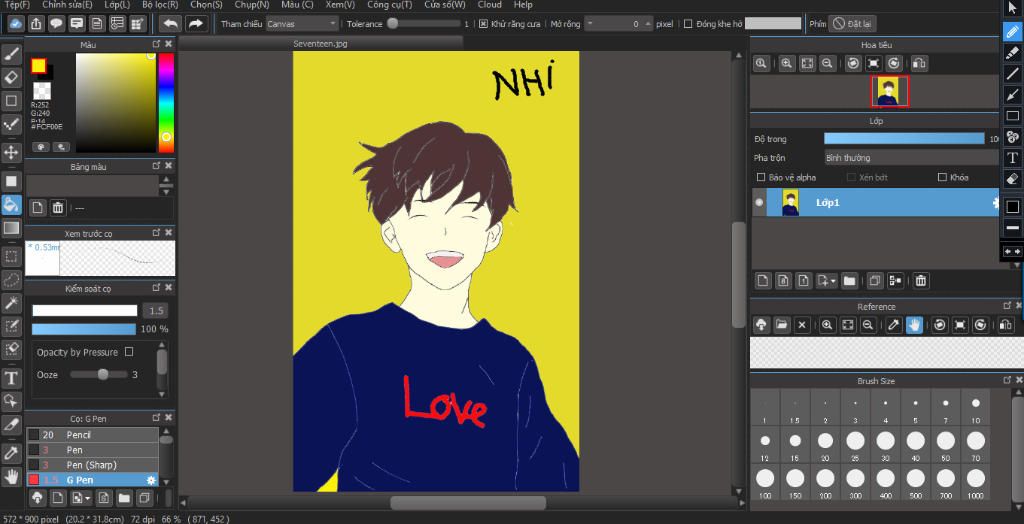The height and width of the screenshot is (524, 1024).
Task: Delete the layer with the Lớp panel trash icon
Action: (x=920, y=281)
